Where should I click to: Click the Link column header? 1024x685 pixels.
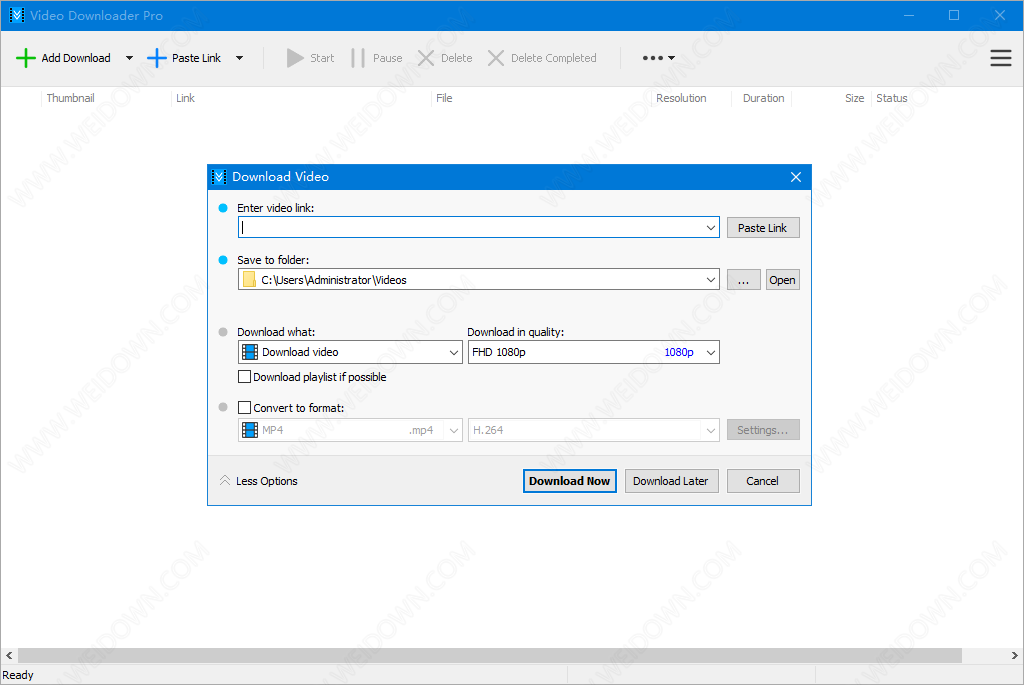(185, 98)
